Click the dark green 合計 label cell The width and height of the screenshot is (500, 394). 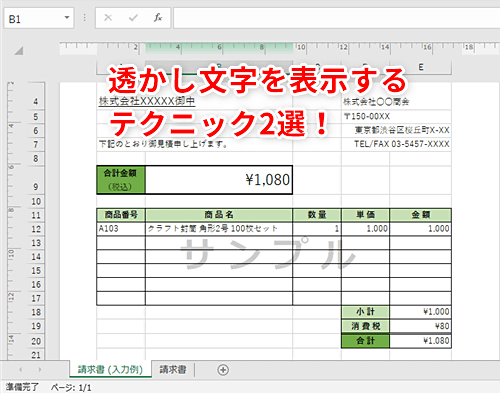point(366,341)
